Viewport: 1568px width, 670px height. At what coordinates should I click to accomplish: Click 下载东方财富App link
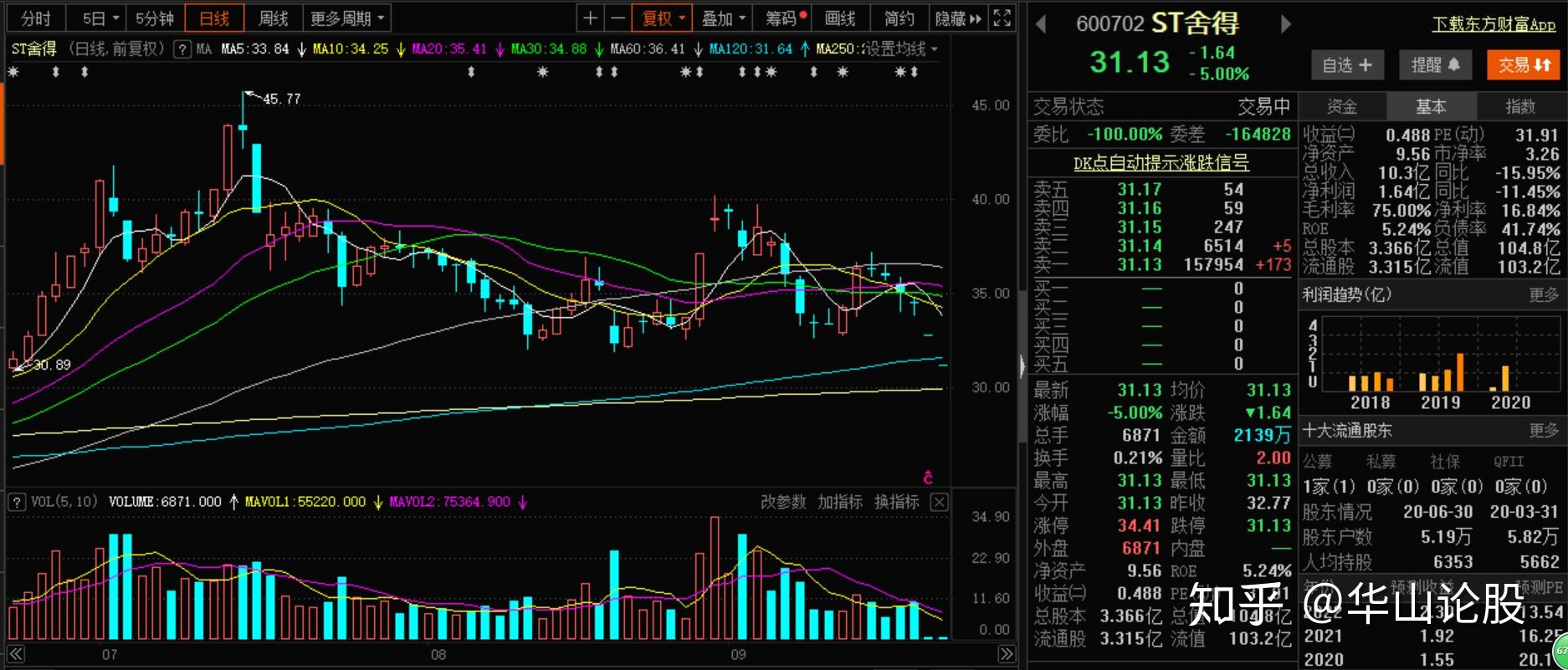tap(1494, 25)
